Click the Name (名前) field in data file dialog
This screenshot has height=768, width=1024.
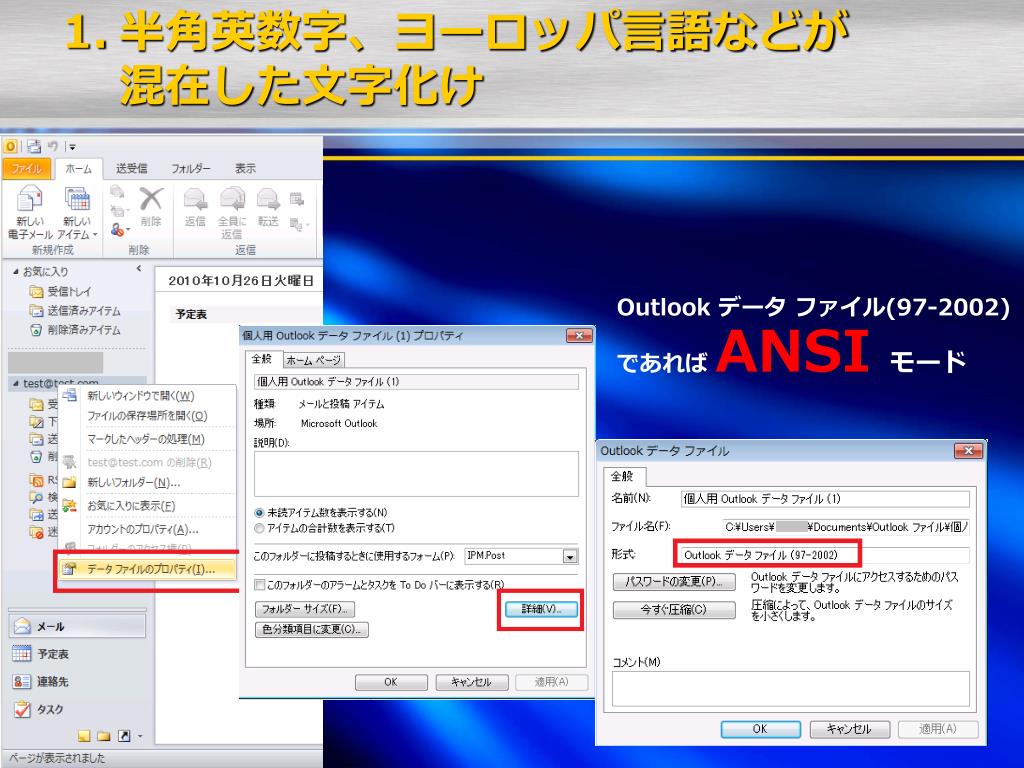coord(825,499)
